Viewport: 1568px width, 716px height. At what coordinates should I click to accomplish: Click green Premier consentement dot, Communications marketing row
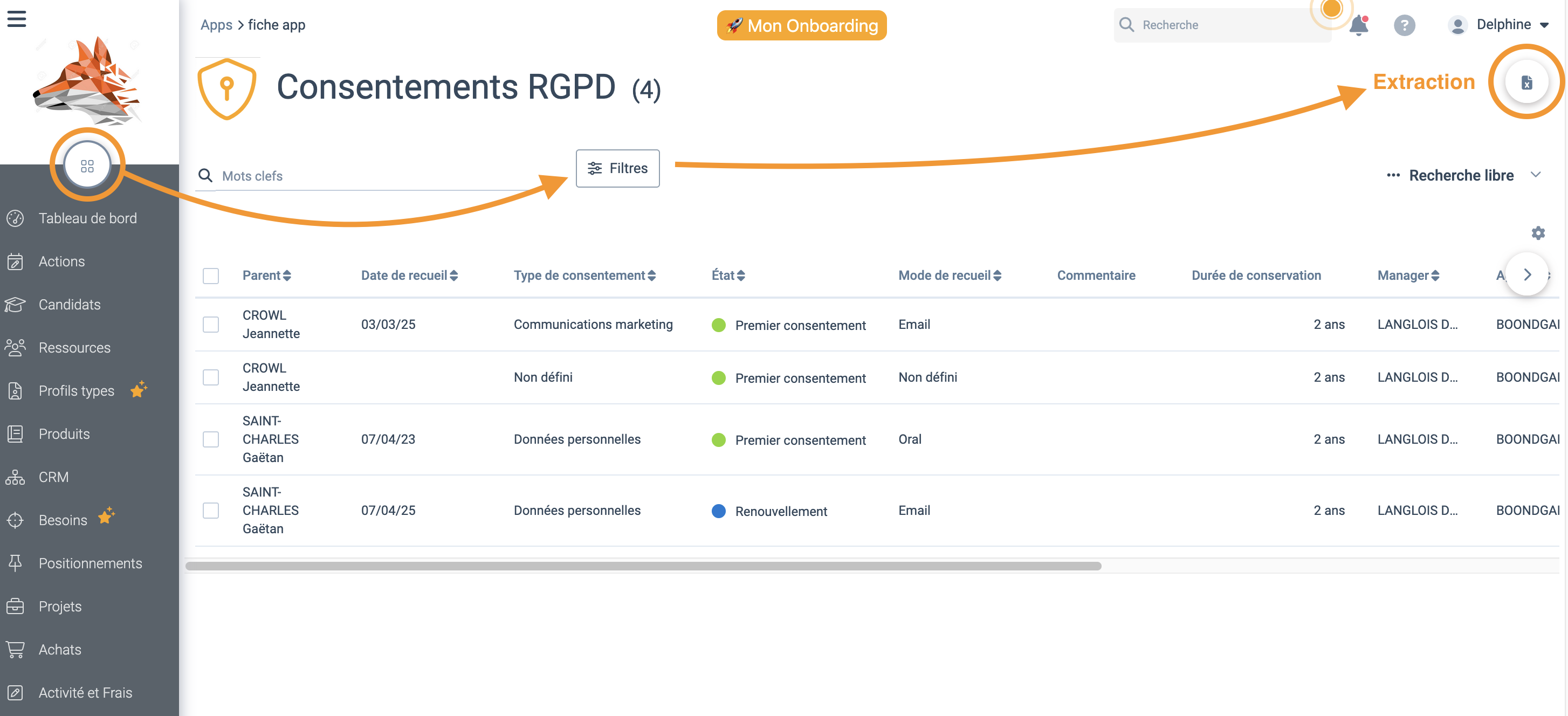click(x=718, y=325)
